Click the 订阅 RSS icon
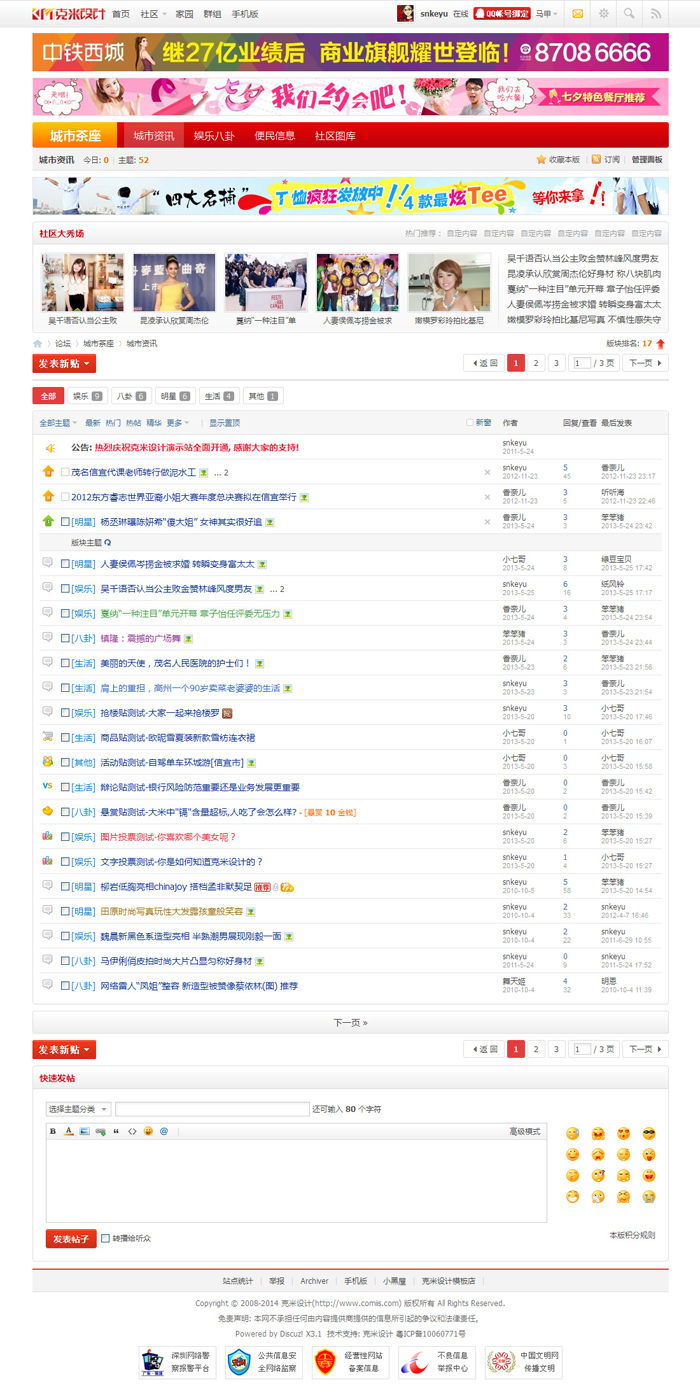Image resolution: width=700 pixels, height=1392 pixels. point(596,160)
